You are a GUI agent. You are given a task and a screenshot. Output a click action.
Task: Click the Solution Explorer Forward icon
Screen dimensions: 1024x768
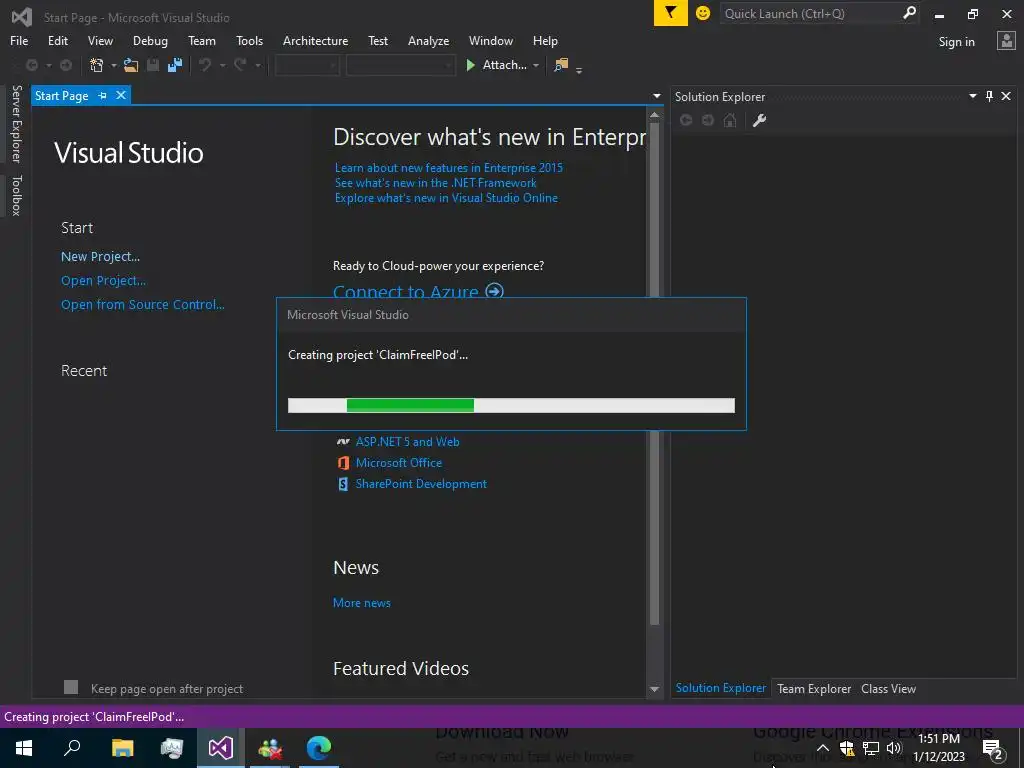708,120
